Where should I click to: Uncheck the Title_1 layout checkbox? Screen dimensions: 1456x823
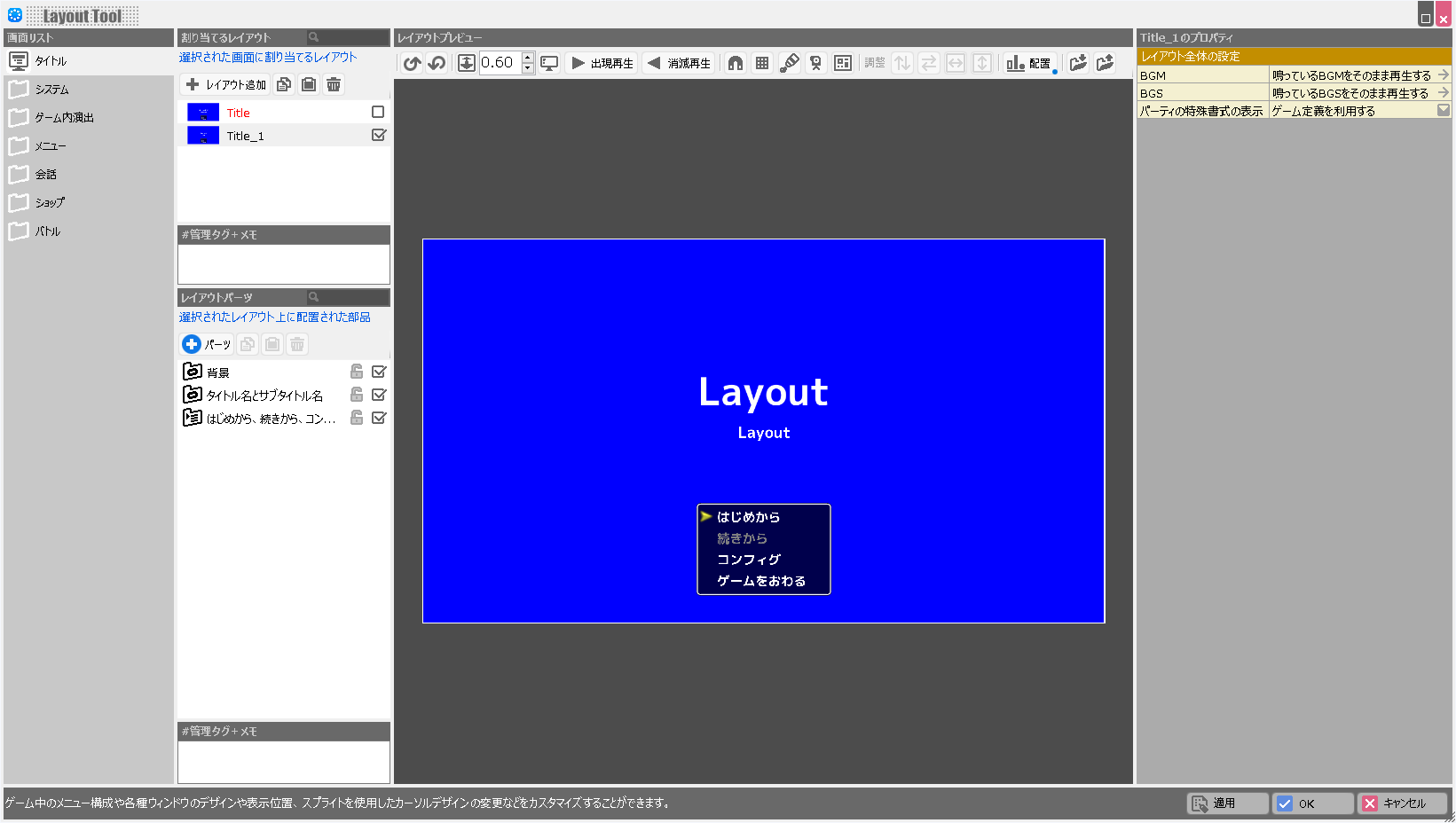pos(379,136)
